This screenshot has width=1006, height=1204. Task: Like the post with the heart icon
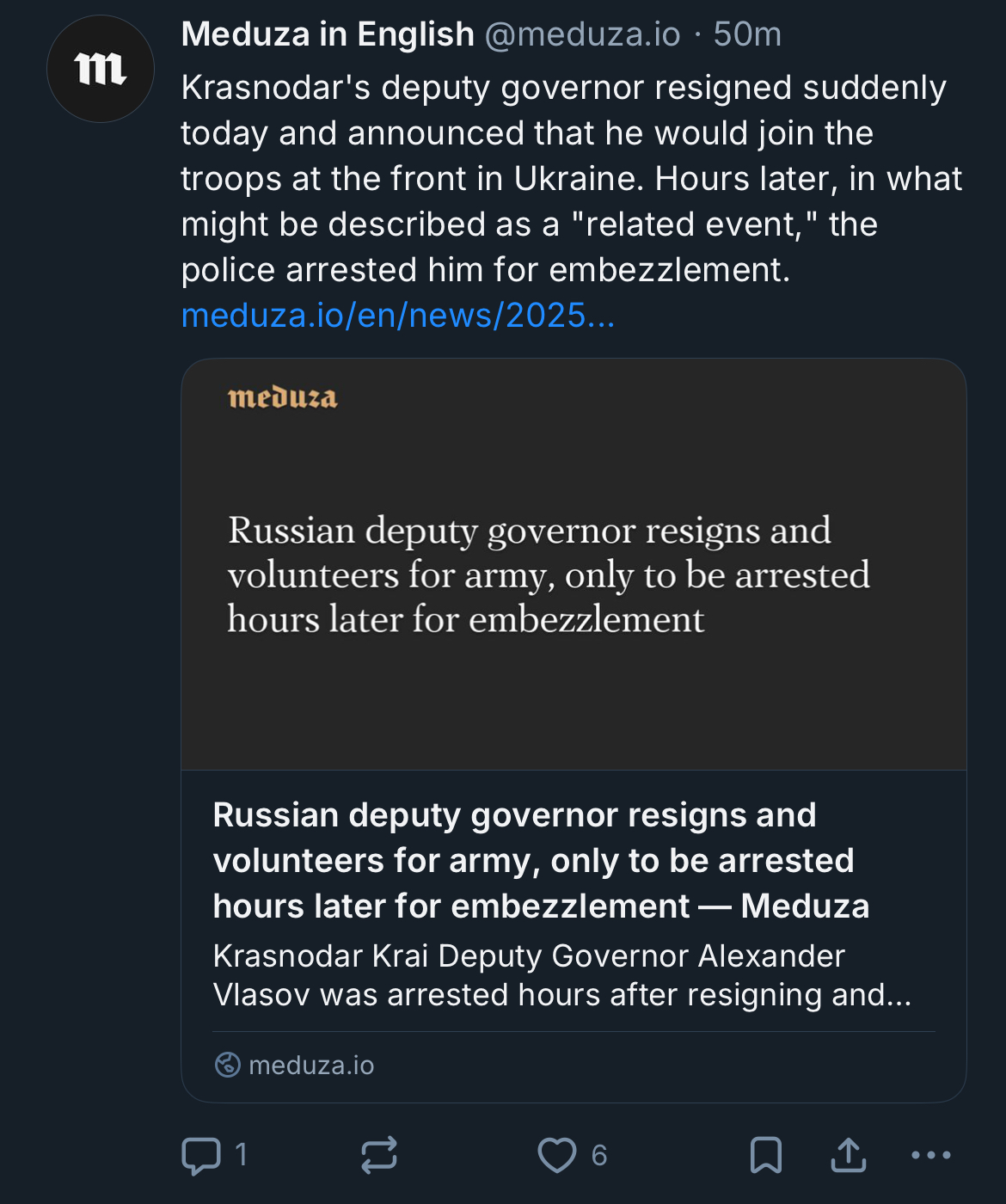[556, 1155]
